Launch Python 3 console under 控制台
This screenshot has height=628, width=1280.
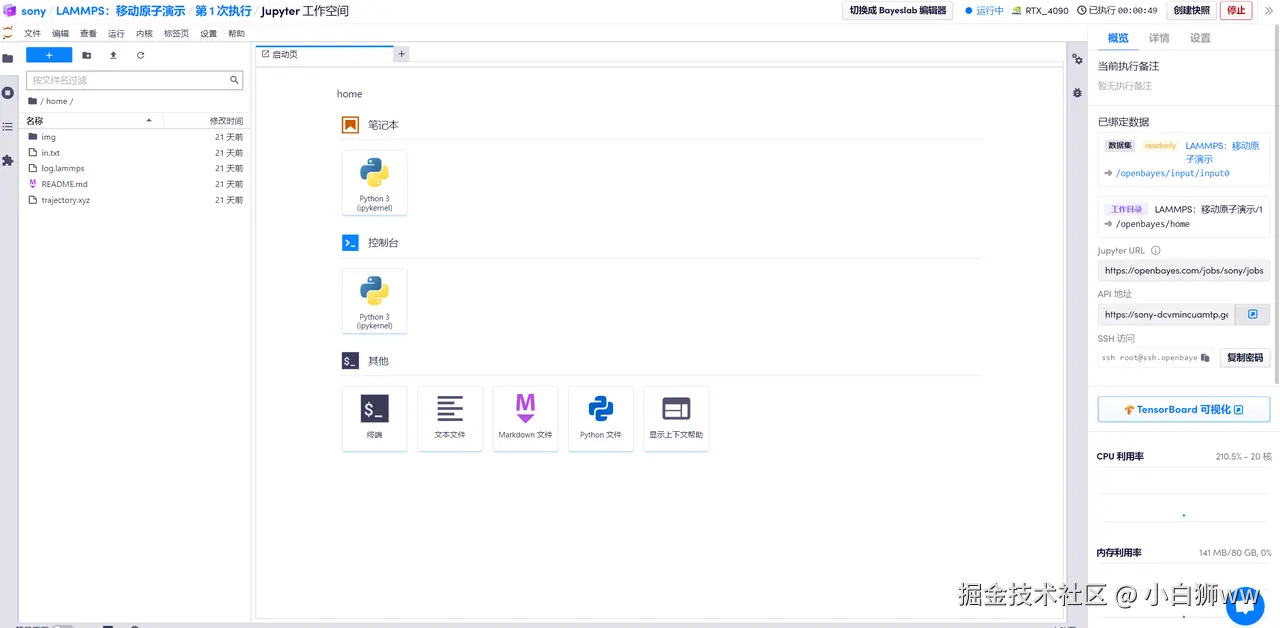click(x=374, y=301)
